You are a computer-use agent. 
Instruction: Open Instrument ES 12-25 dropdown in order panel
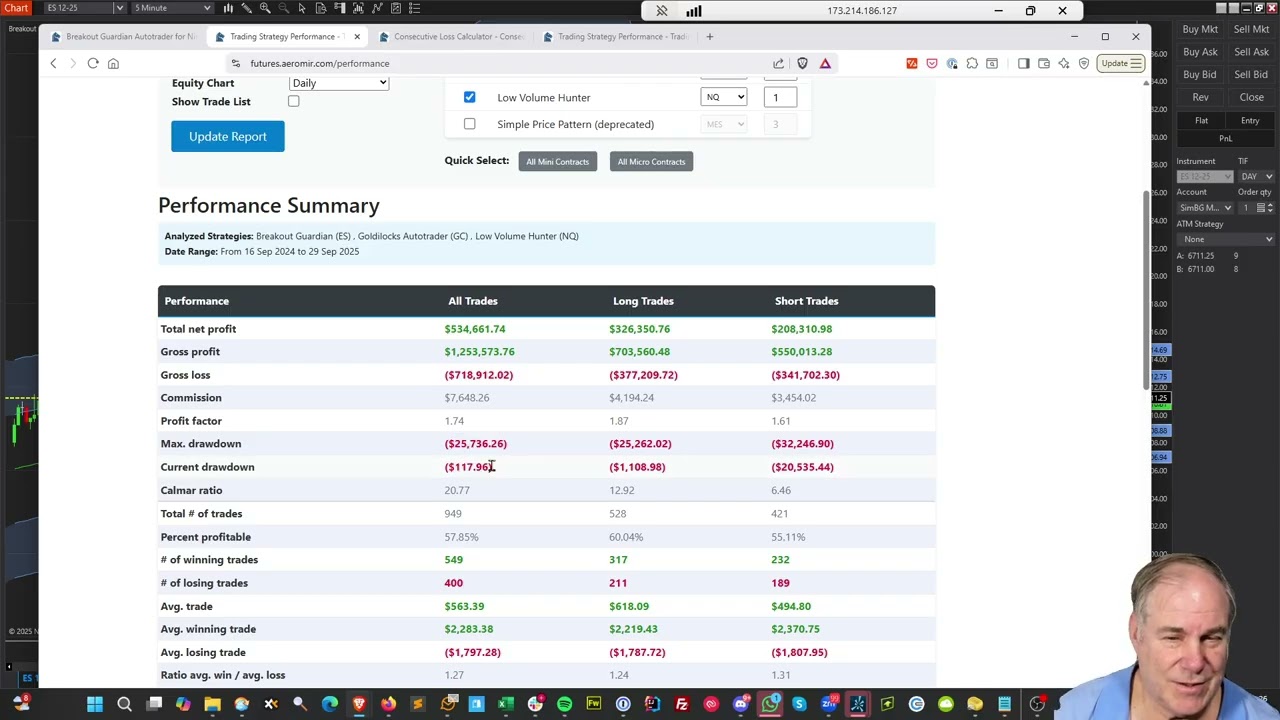coord(1205,176)
